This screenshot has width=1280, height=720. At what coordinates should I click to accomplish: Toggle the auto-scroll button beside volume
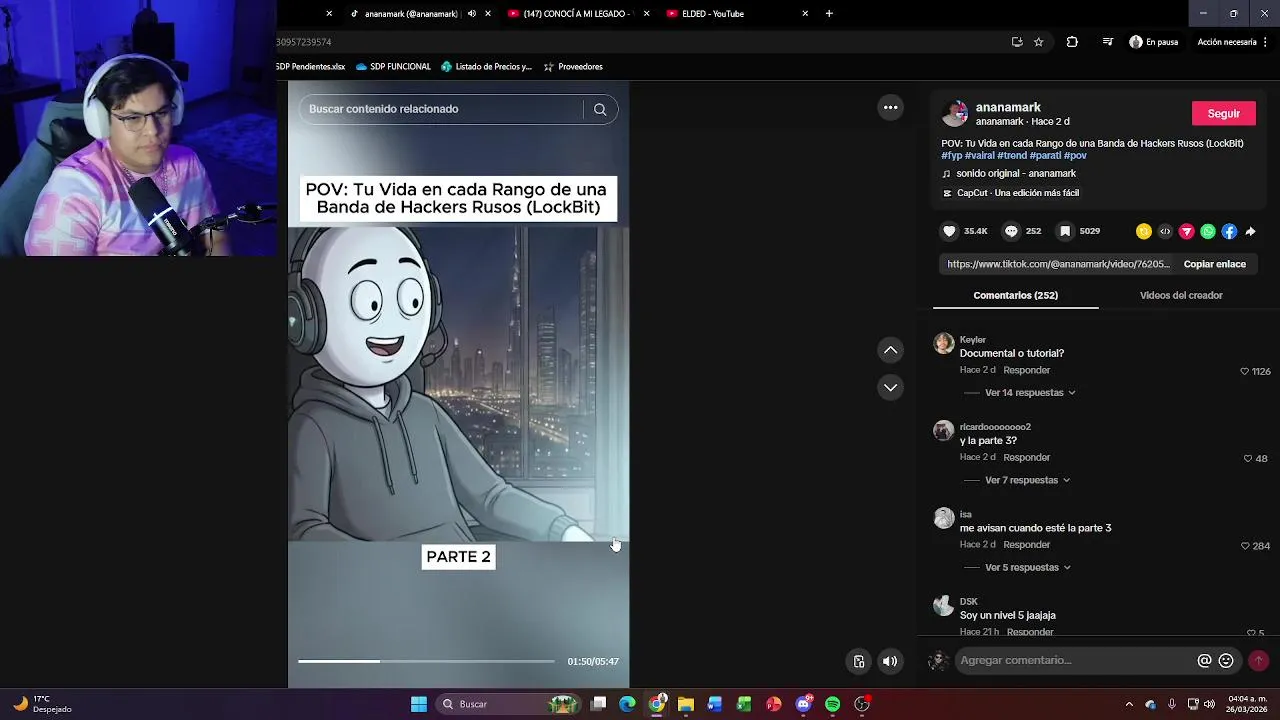pos(858,661)
